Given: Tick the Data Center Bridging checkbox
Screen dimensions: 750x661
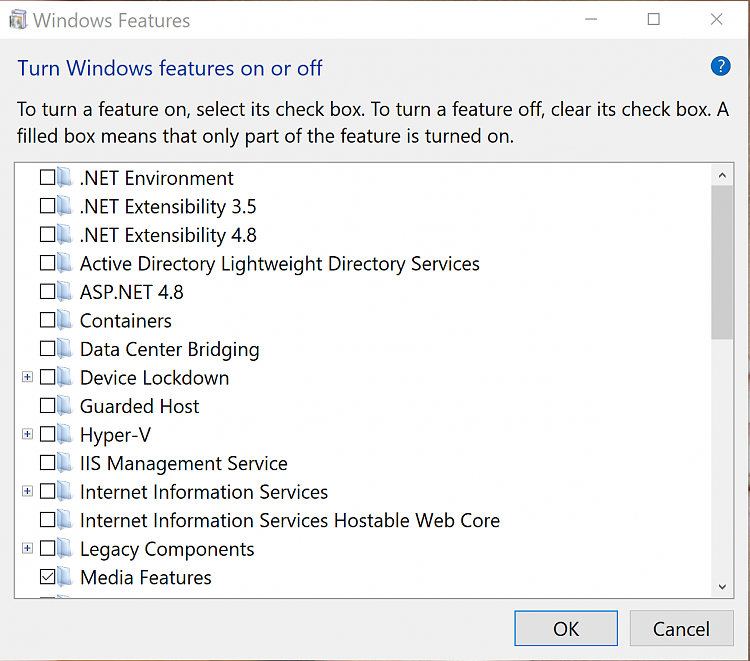Looking at the screenshot, I should pyautogui.click(x=47, y=349).
